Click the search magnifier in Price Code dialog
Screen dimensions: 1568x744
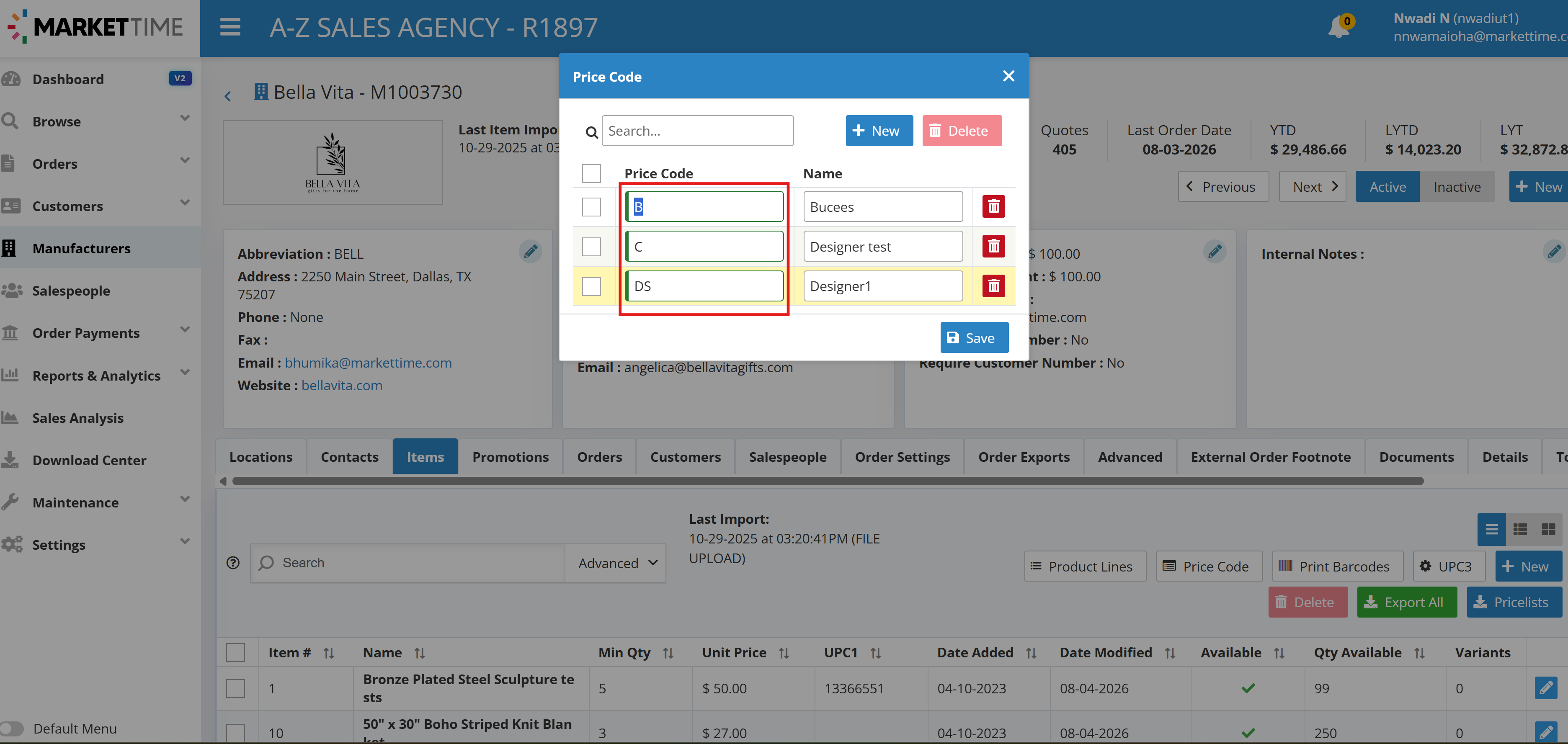[591, 132]
